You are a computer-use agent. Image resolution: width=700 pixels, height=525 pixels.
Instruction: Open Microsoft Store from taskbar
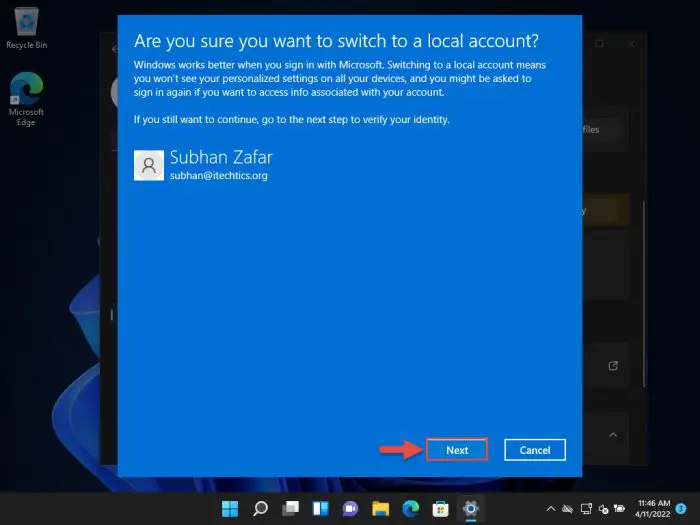tap(440, 508)
